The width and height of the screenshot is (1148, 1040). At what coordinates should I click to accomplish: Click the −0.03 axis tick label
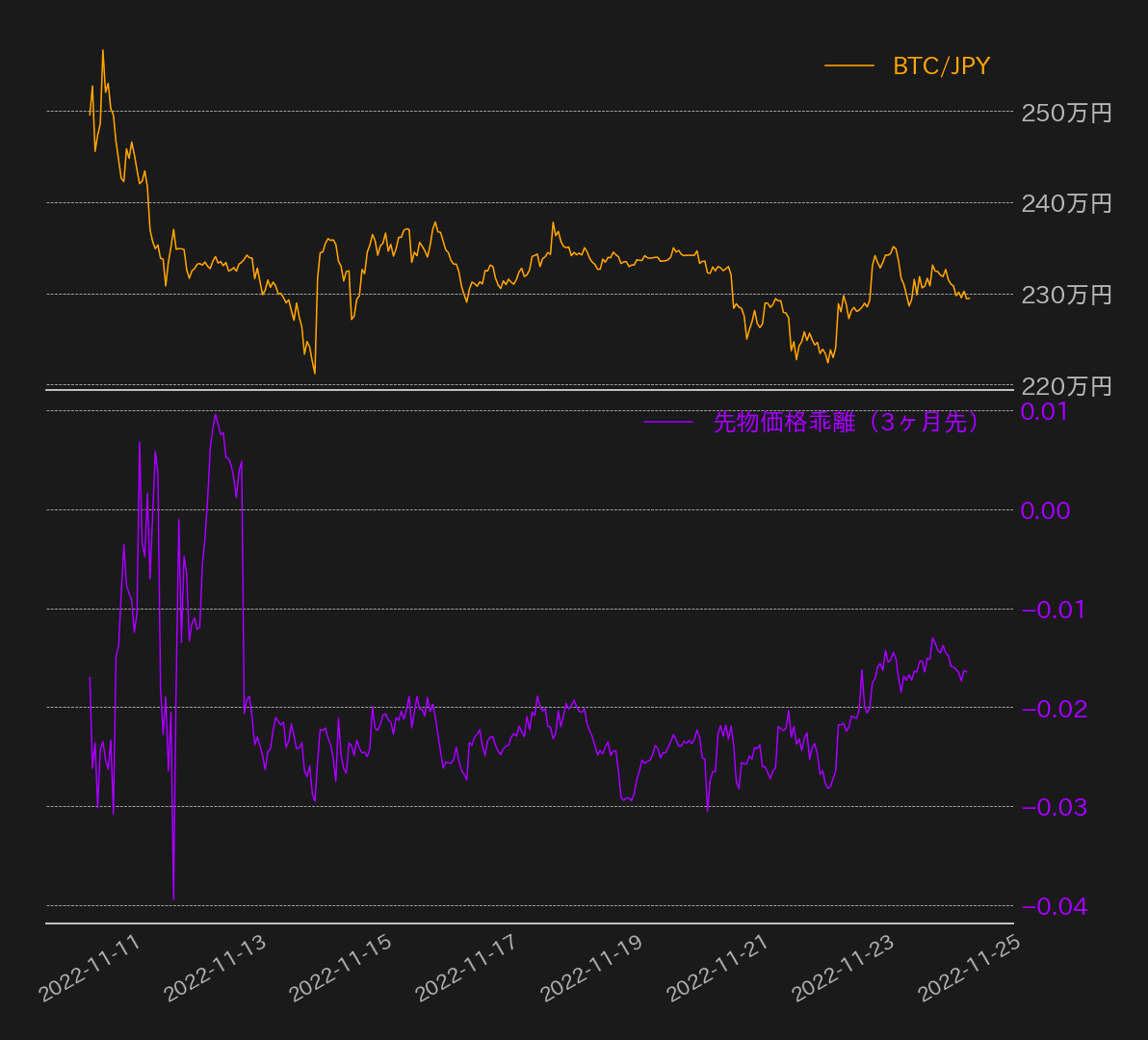point(1053,807)
